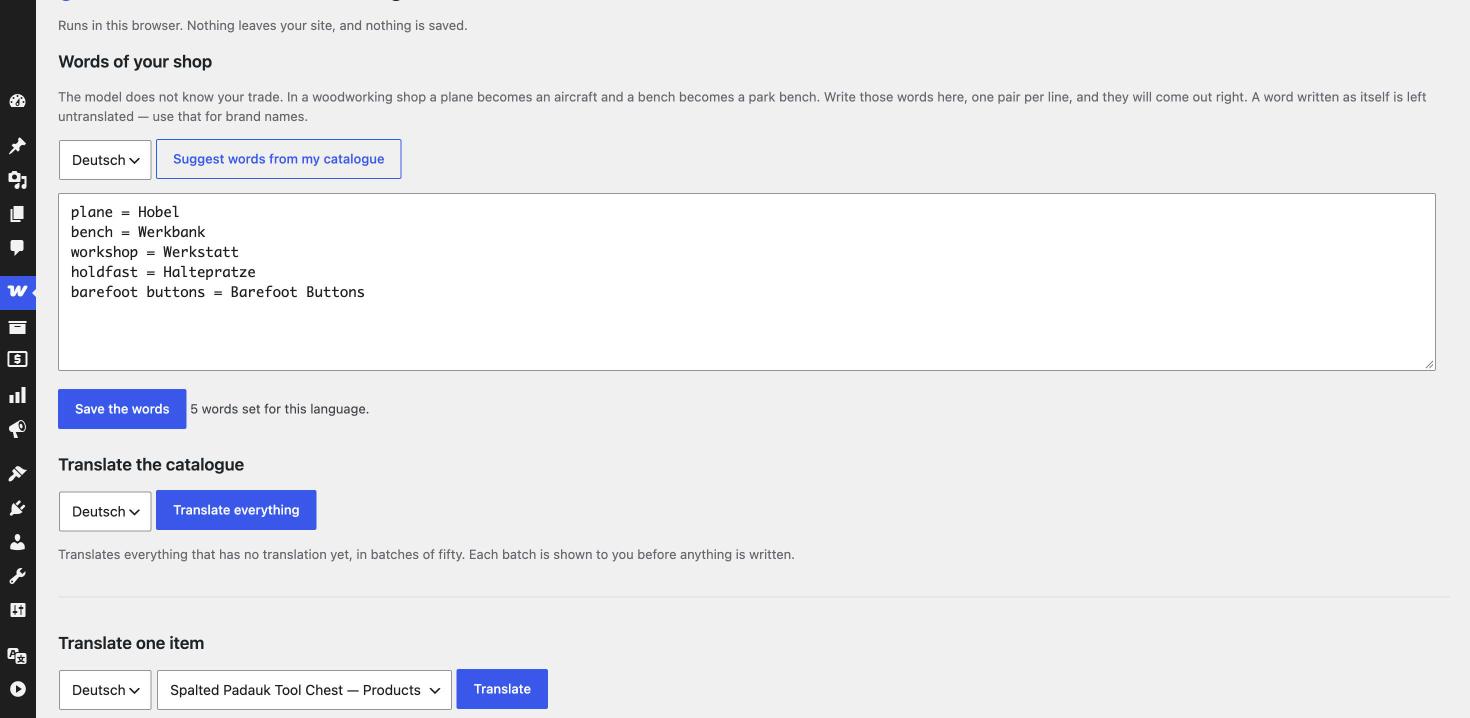The width and height of the screenshot is (1470, 718).
Task: Open Users via the person icon
Action: [x=17, y=542]
